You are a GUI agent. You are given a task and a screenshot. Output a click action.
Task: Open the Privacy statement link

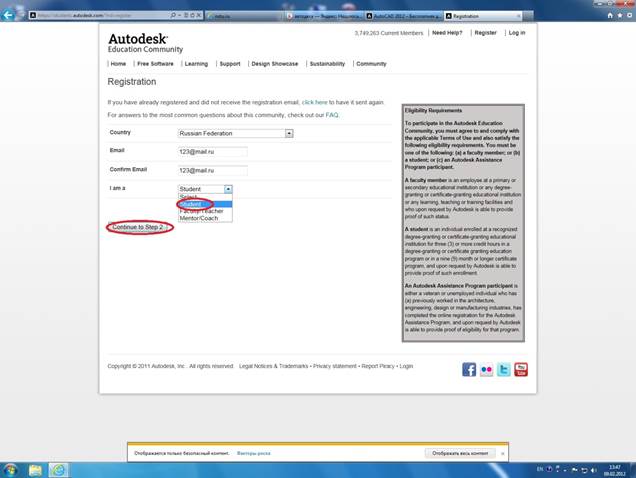(x=335, y=366)
